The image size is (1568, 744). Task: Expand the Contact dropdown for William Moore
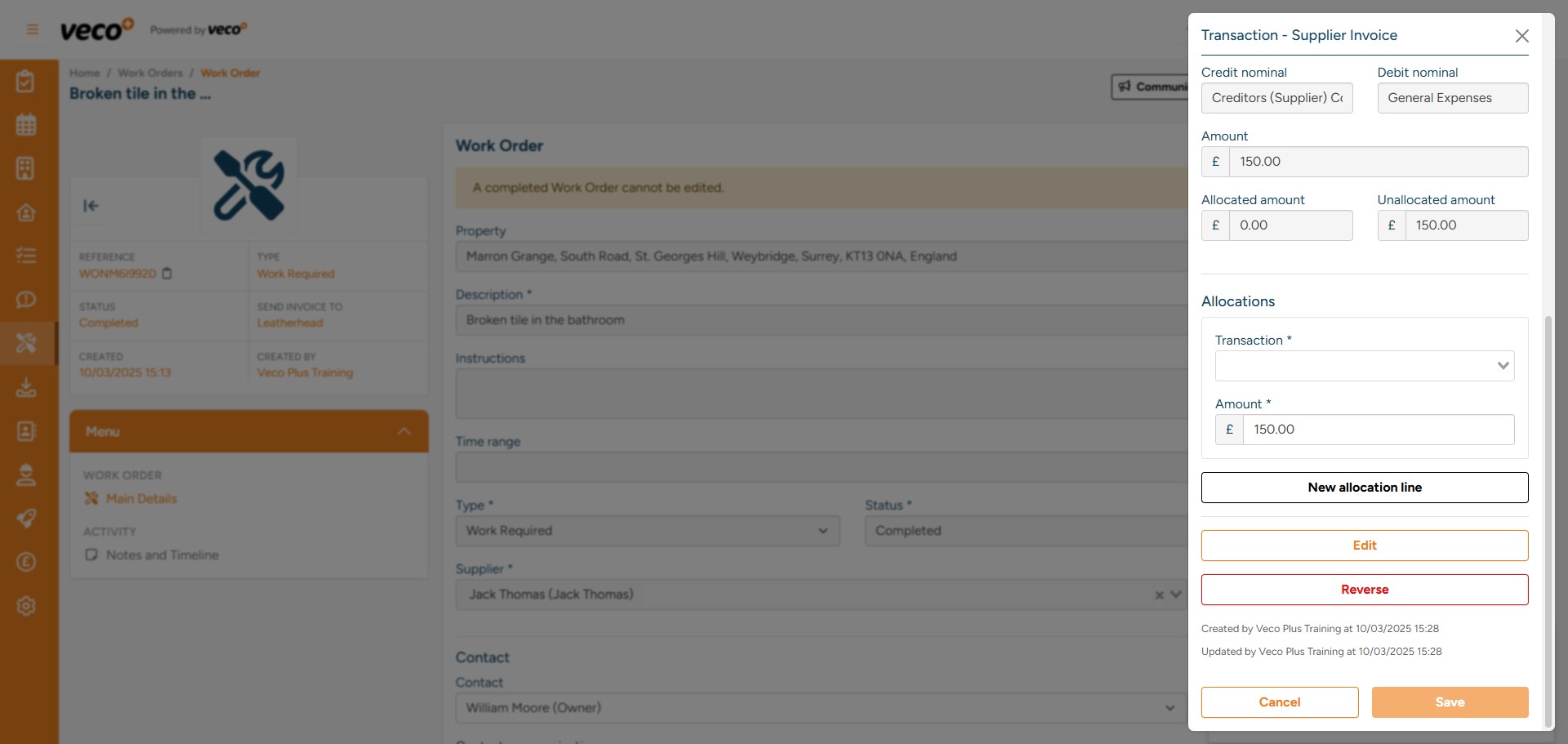(x=1171, y=707)
